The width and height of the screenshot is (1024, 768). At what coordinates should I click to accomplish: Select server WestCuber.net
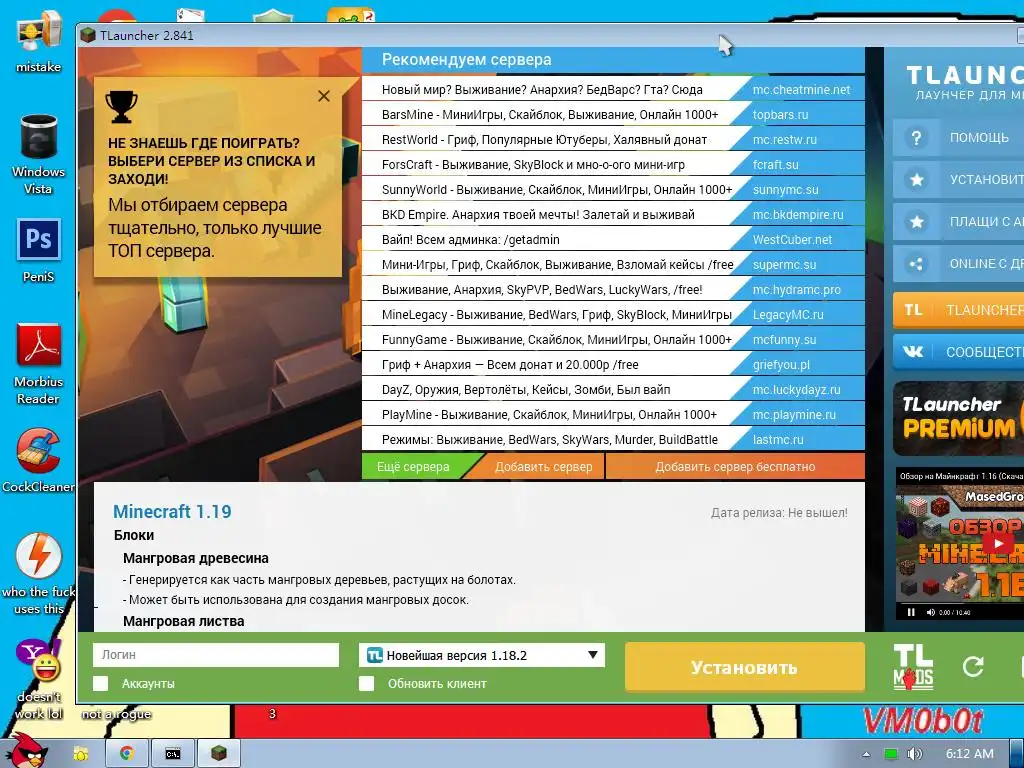point(792,240)
